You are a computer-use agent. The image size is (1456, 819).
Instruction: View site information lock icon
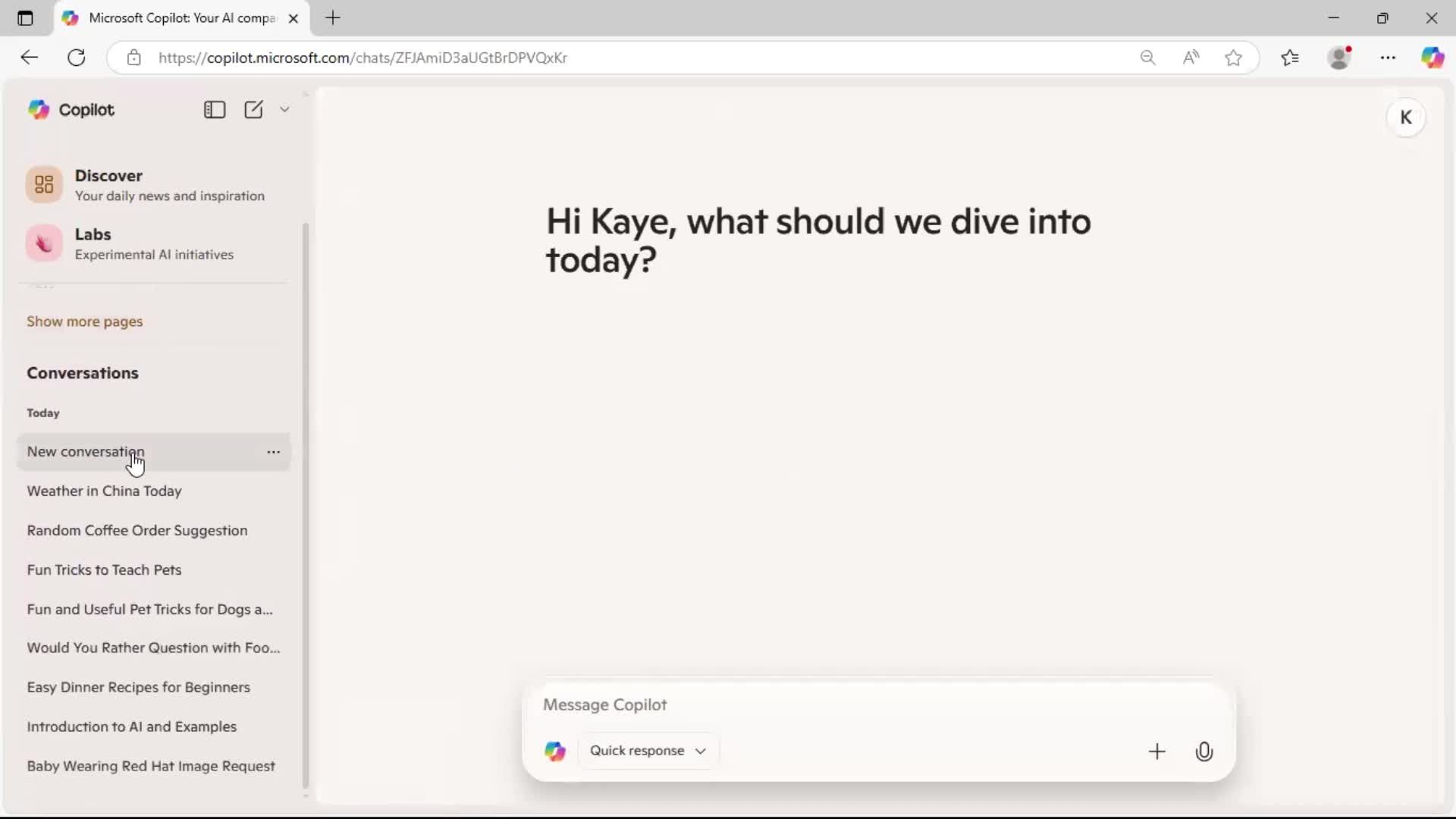[x=134, y=58]
